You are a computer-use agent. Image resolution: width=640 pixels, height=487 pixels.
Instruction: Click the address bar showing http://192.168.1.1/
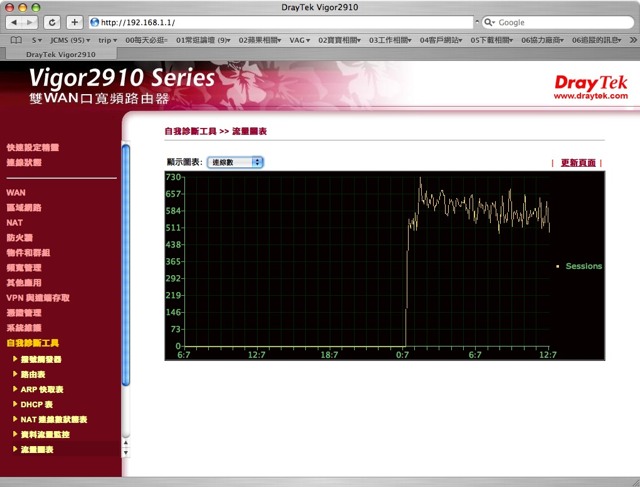tap(281, 22)
